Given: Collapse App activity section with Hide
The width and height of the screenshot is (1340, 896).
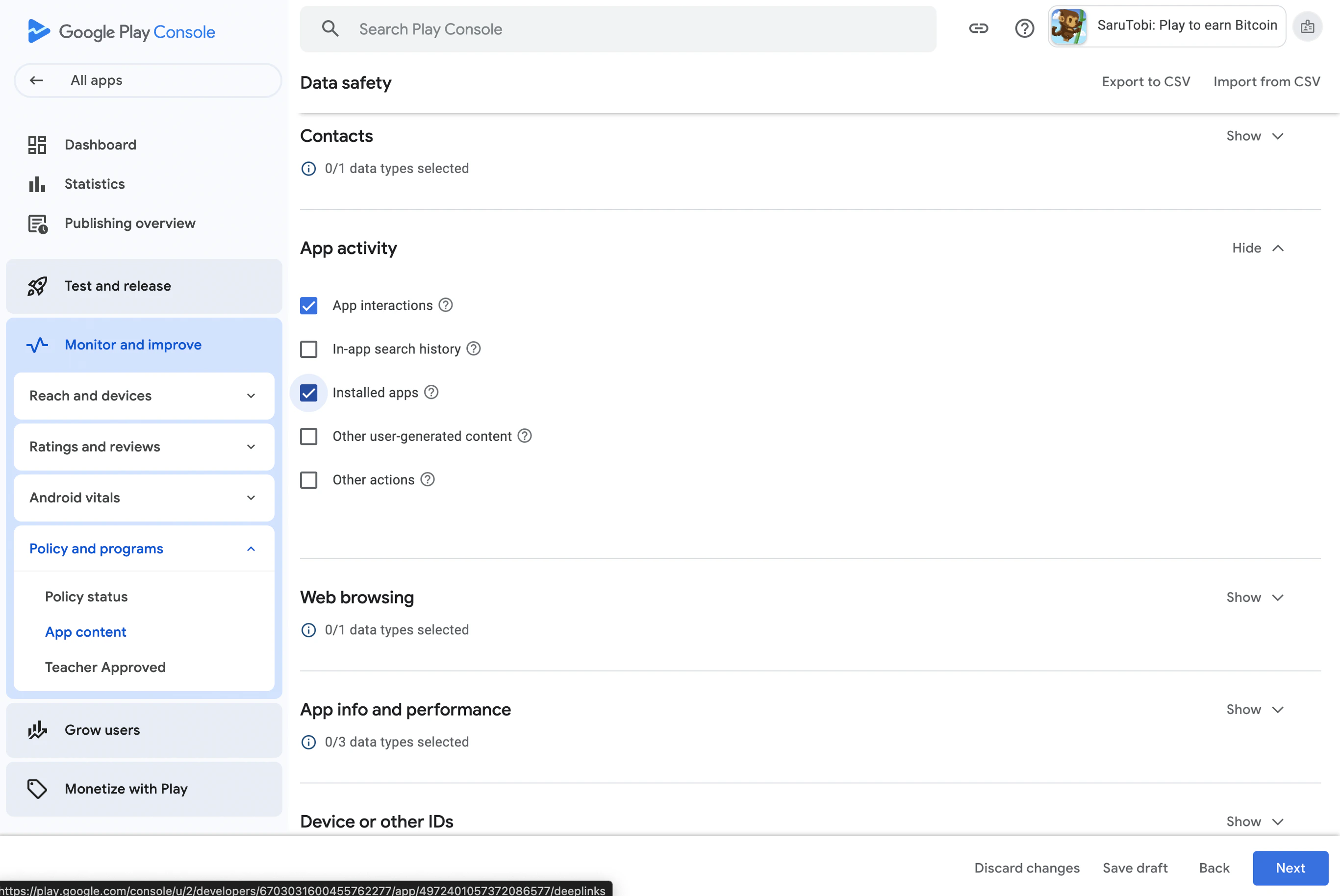Looking at the screenshot, I should [x=1258, y=248].
